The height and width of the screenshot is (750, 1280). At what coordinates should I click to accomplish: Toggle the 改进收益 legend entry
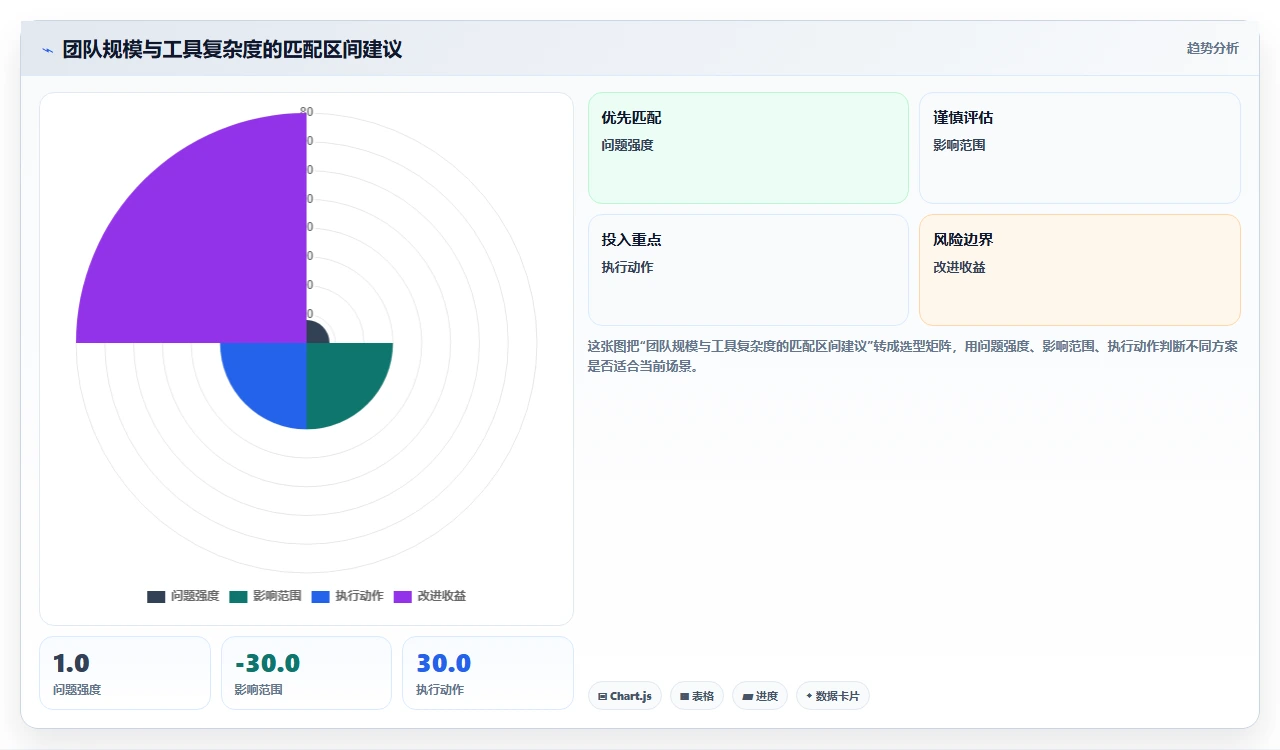[429, 596]
